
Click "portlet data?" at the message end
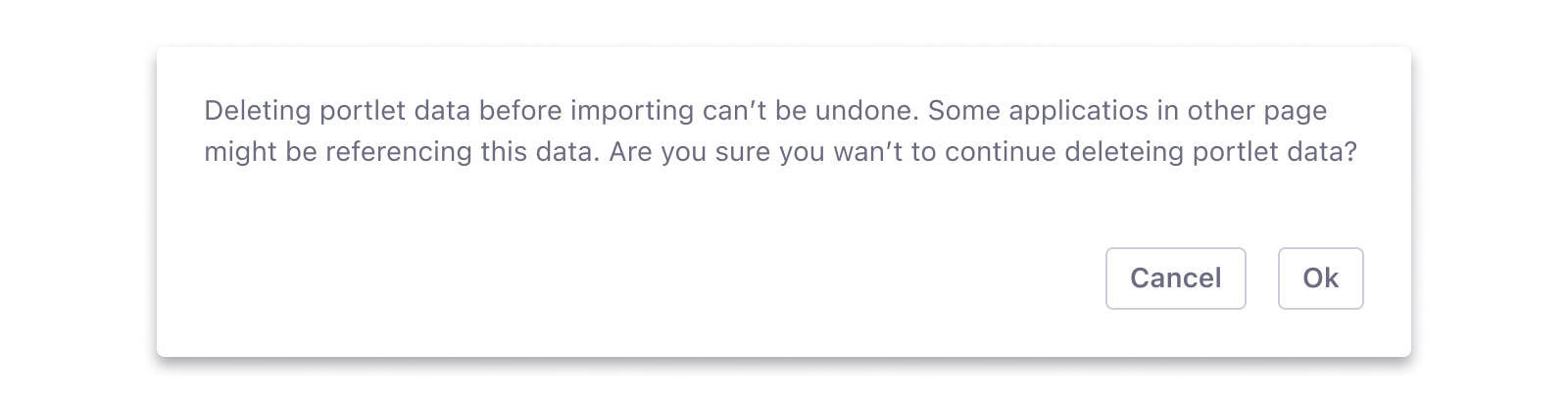point(1274,152)
